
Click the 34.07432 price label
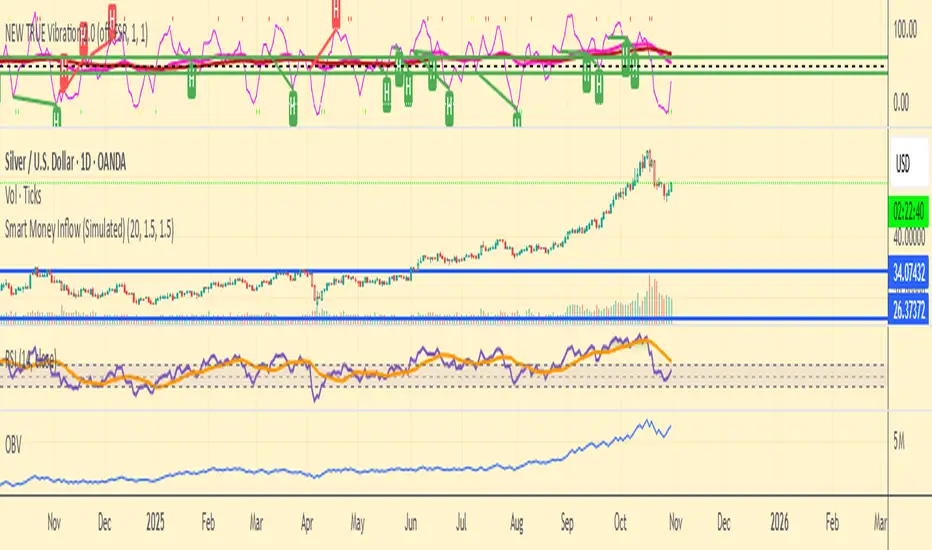(x=909, y=273)
